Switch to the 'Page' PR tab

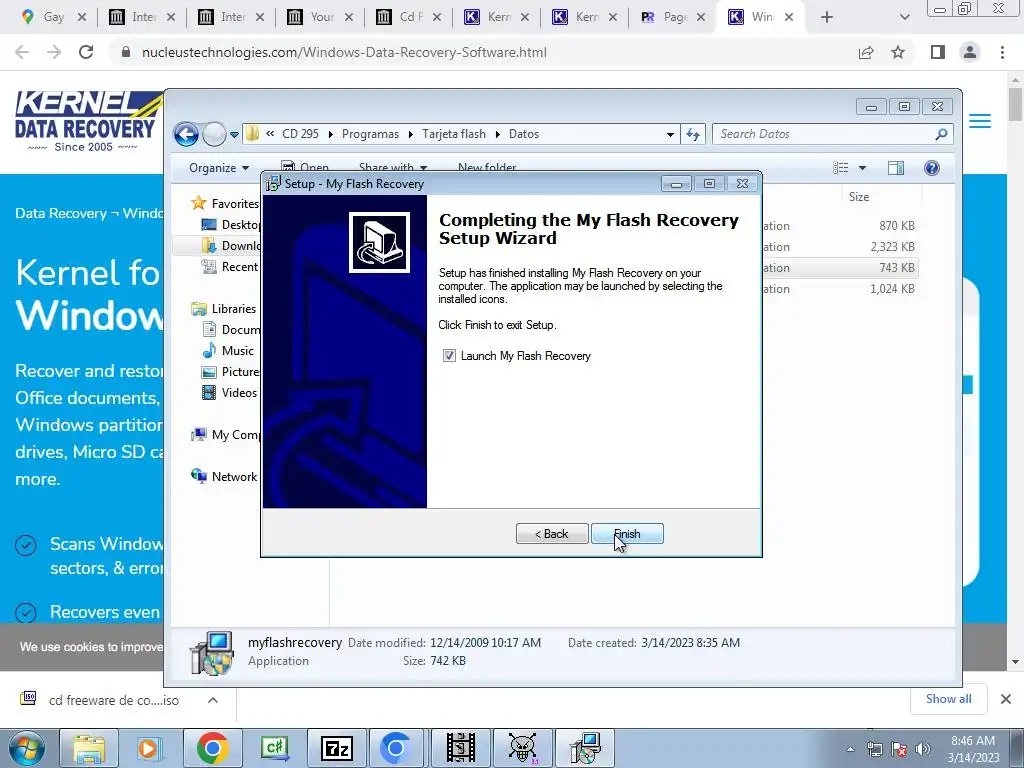pos(673,18)
